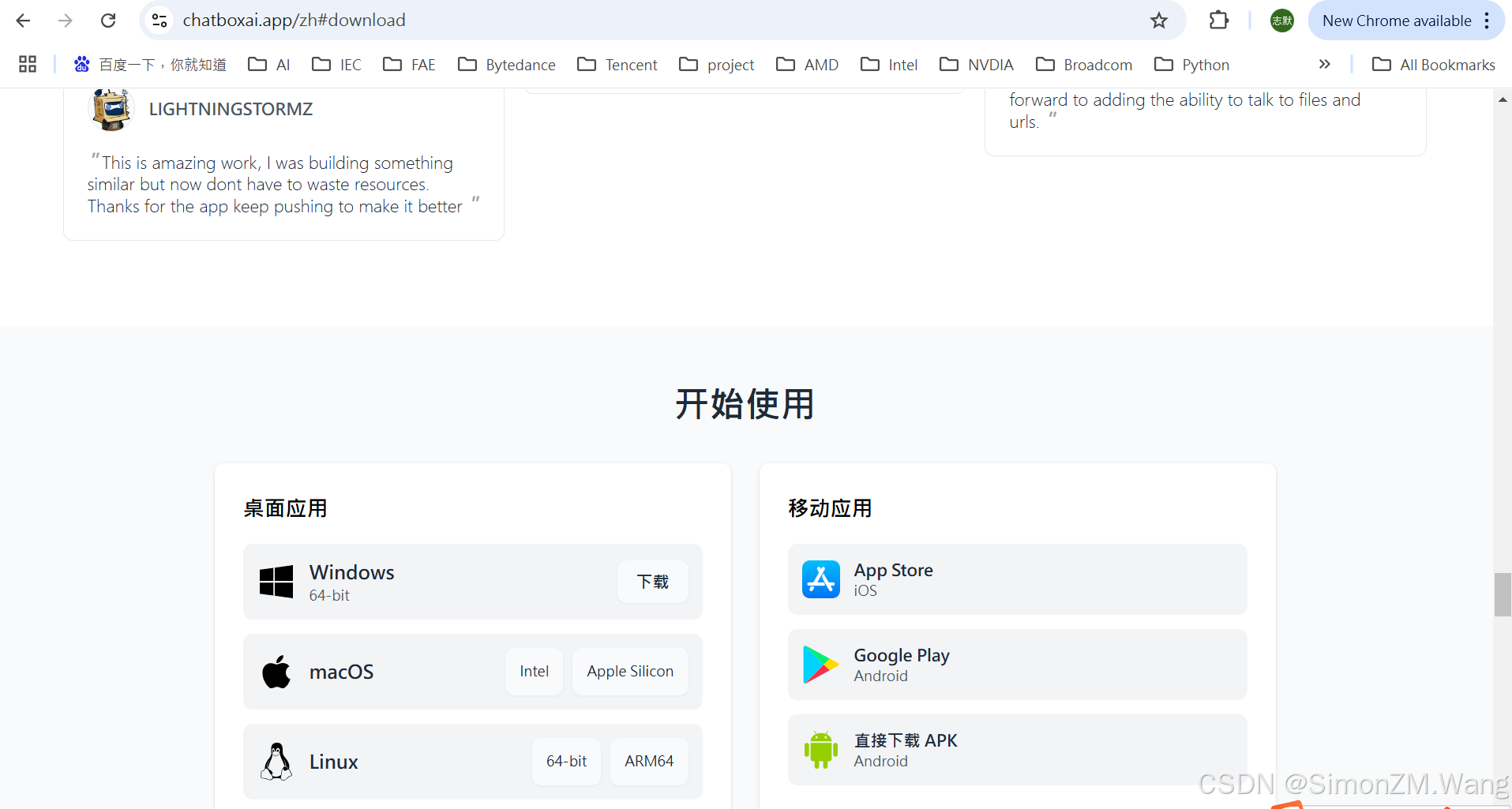The height and width of the screenshot is (809, 1512).
Task: Download macOS Apple Silicon build
Action: 630,672
